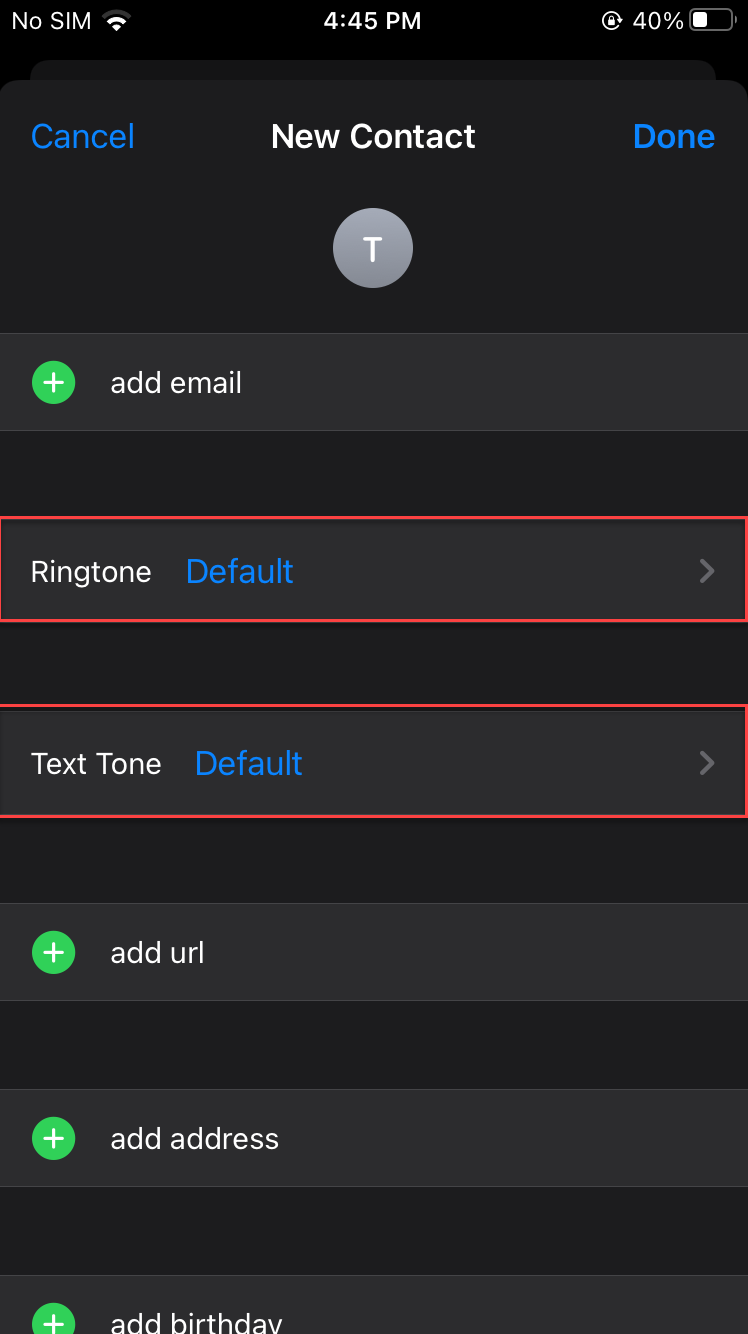Tap the contact avatar with letter T
This screenshot has width=748, height=1334.
[373, 248]
